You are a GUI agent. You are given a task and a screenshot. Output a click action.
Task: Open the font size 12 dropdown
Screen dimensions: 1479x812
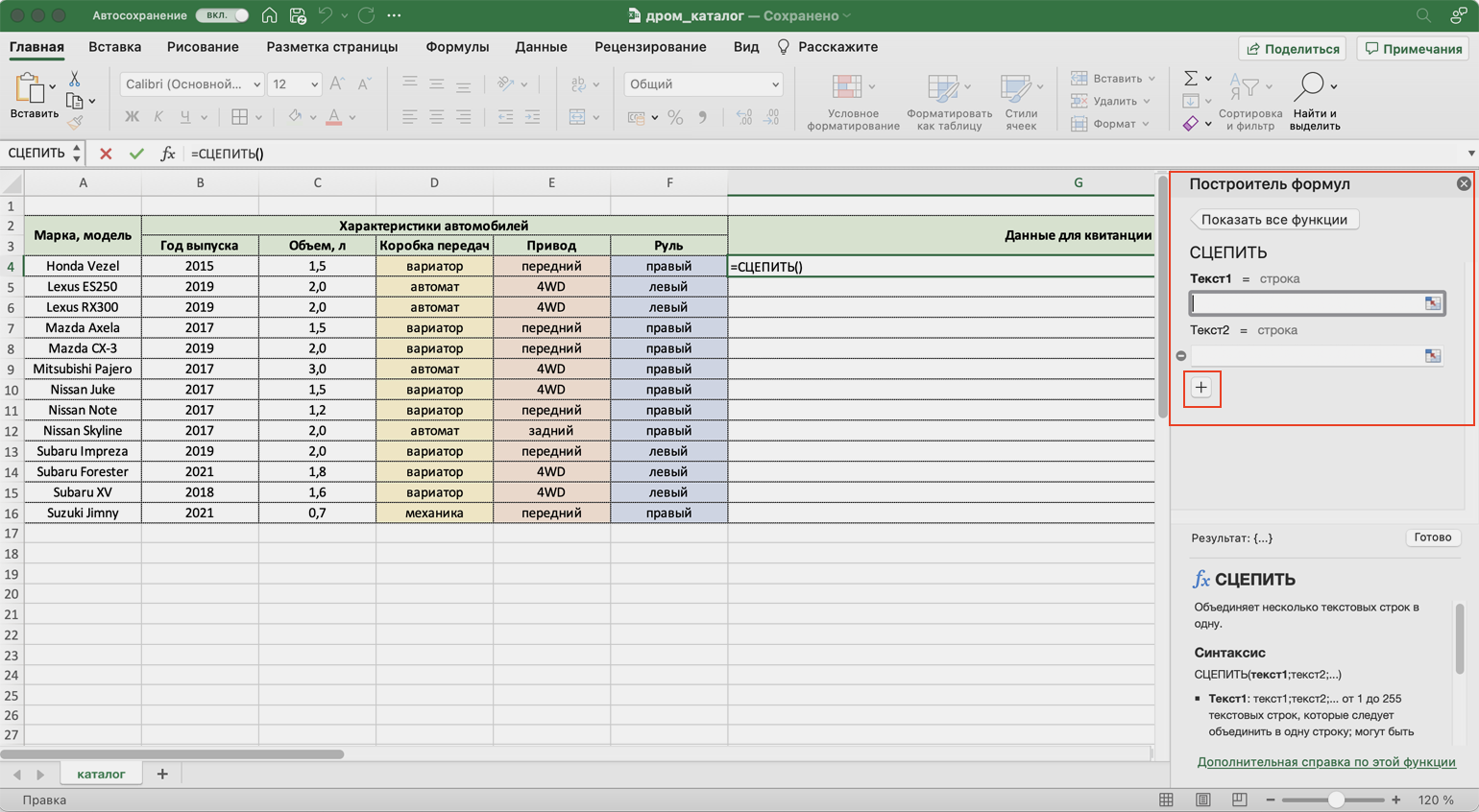coord(314,84)
